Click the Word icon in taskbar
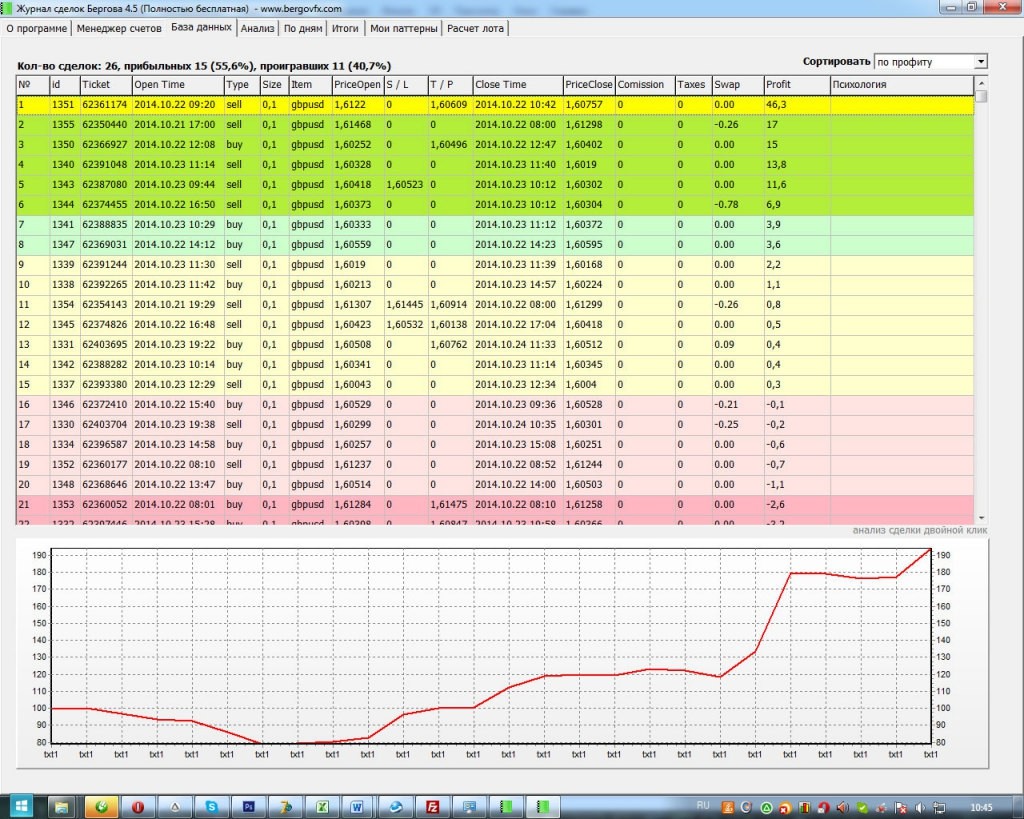Image resolution: width=1024 pixels, height=819 pixels. click(x=359, y=805)
